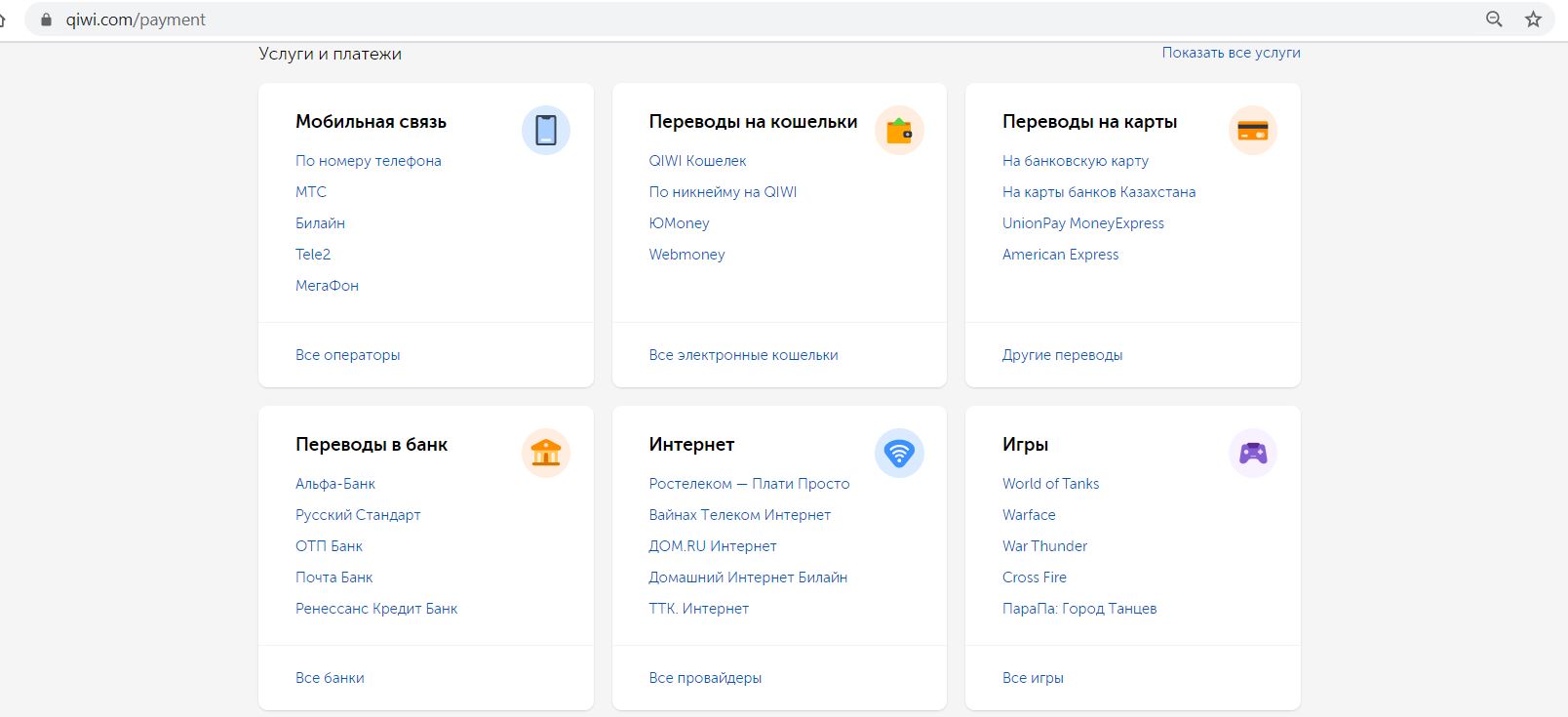
Task: Click the Переводы в банк heading
Action: [x=372, y=445]
